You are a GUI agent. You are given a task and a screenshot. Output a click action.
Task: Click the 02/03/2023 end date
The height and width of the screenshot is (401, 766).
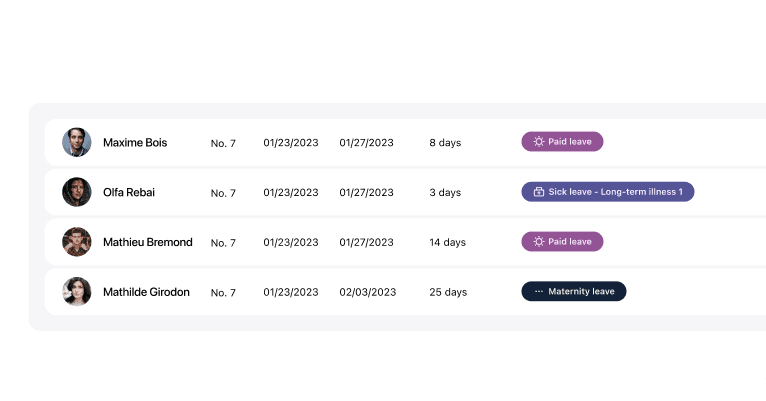pos(367,292)
